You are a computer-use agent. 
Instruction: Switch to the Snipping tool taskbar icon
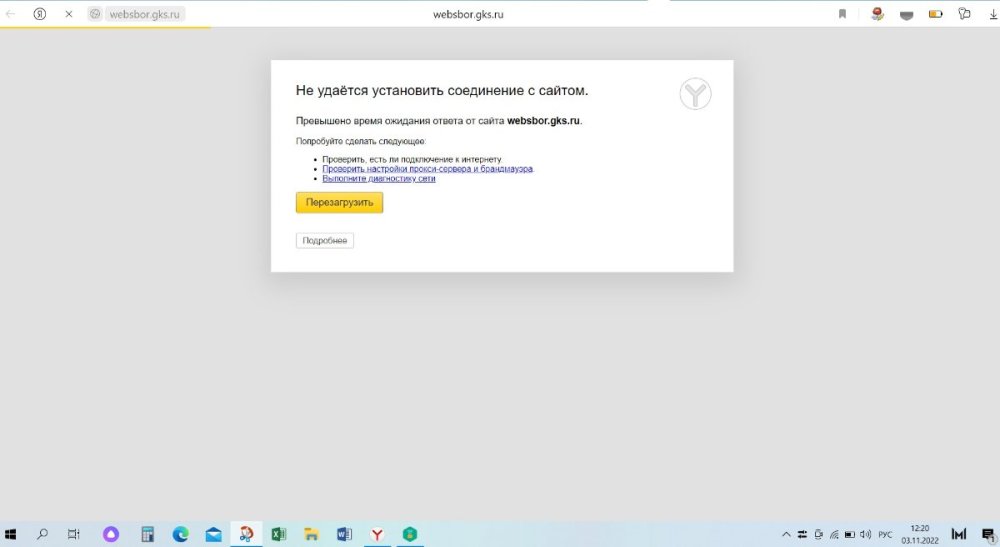coord(246,534)
